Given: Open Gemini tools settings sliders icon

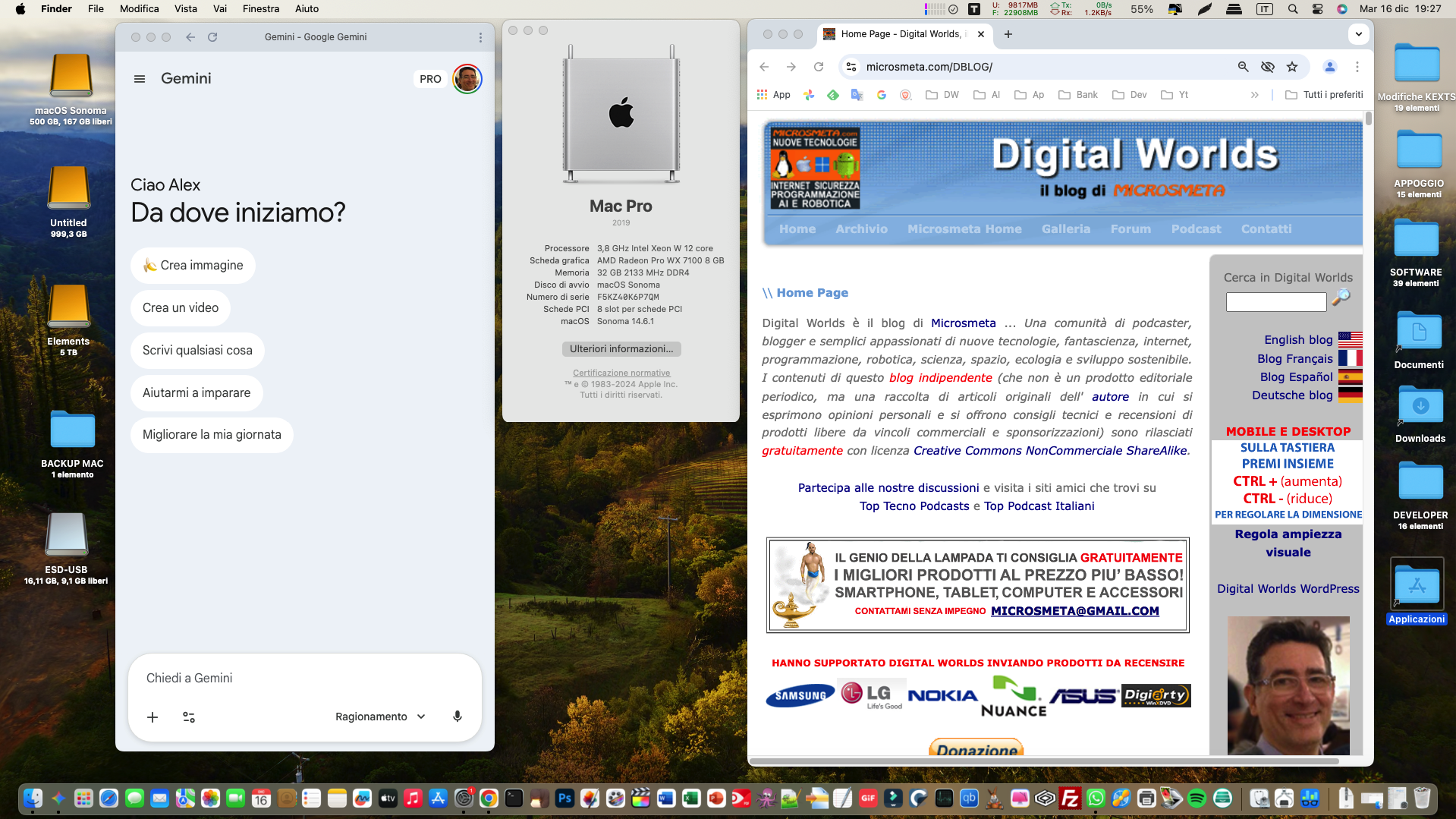Looking at the screenshot, I should point(189,717).
